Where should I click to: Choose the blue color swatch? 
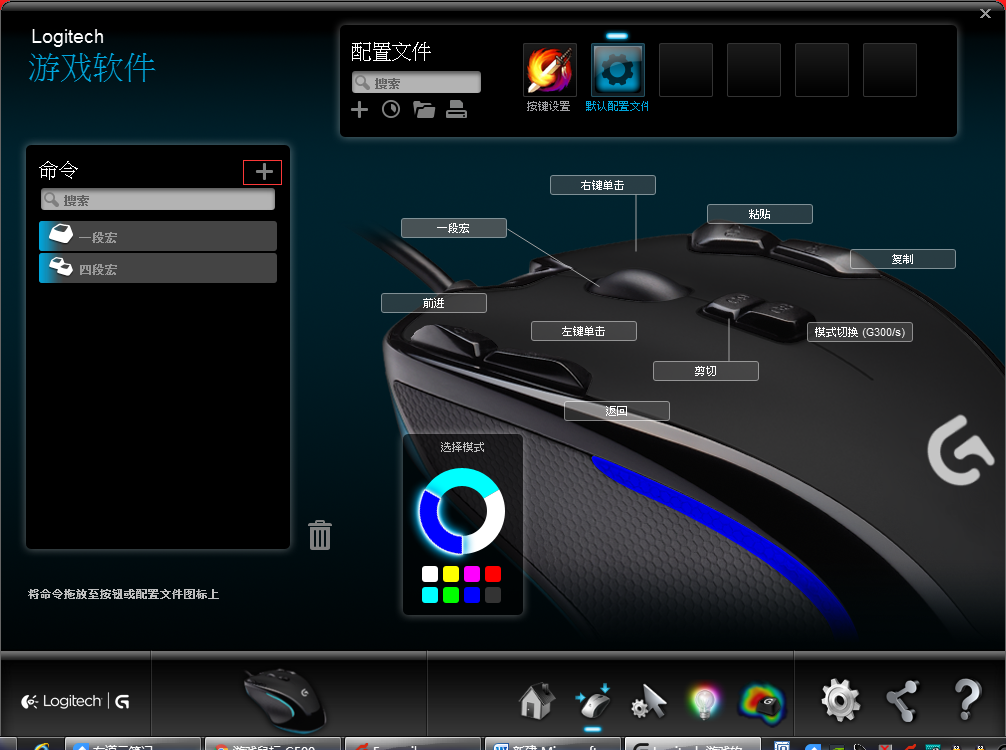472,595
